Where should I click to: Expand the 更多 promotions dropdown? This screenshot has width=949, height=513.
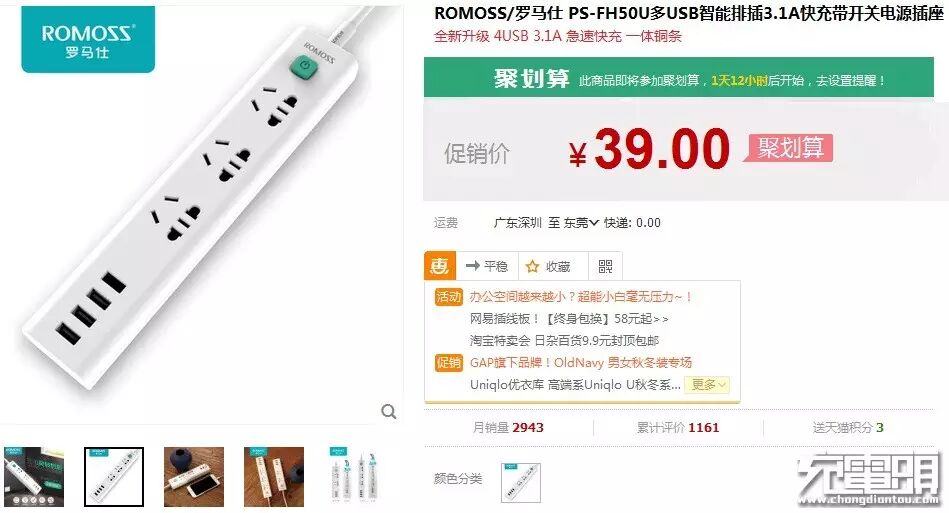pyautogui.click(x=707, y=385)
